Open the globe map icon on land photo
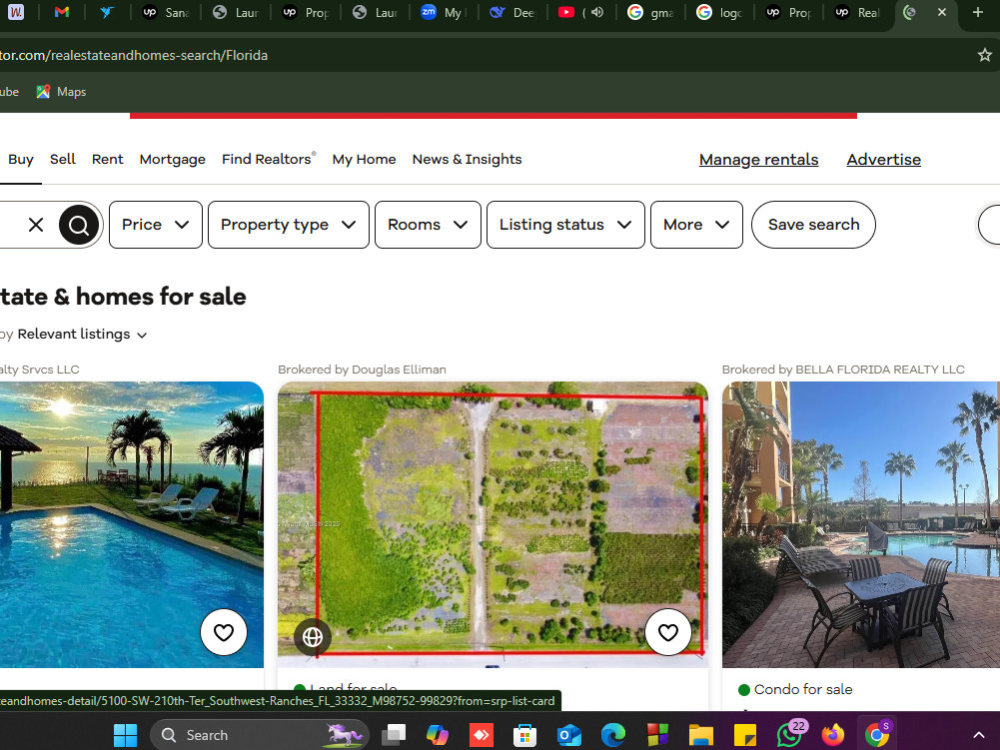This screenshot has width=1000, height=750. [312, 636]
